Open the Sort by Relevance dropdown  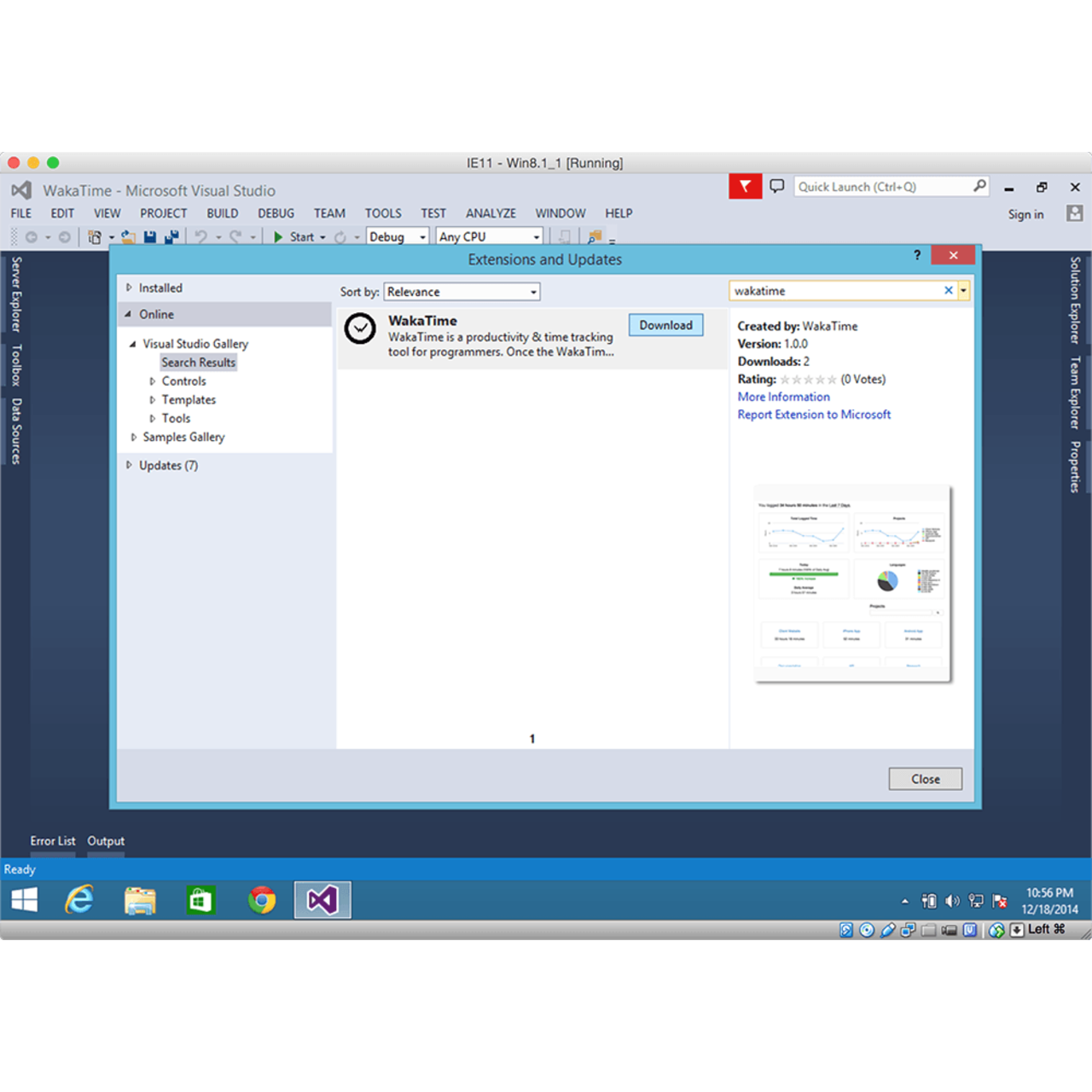462,292
